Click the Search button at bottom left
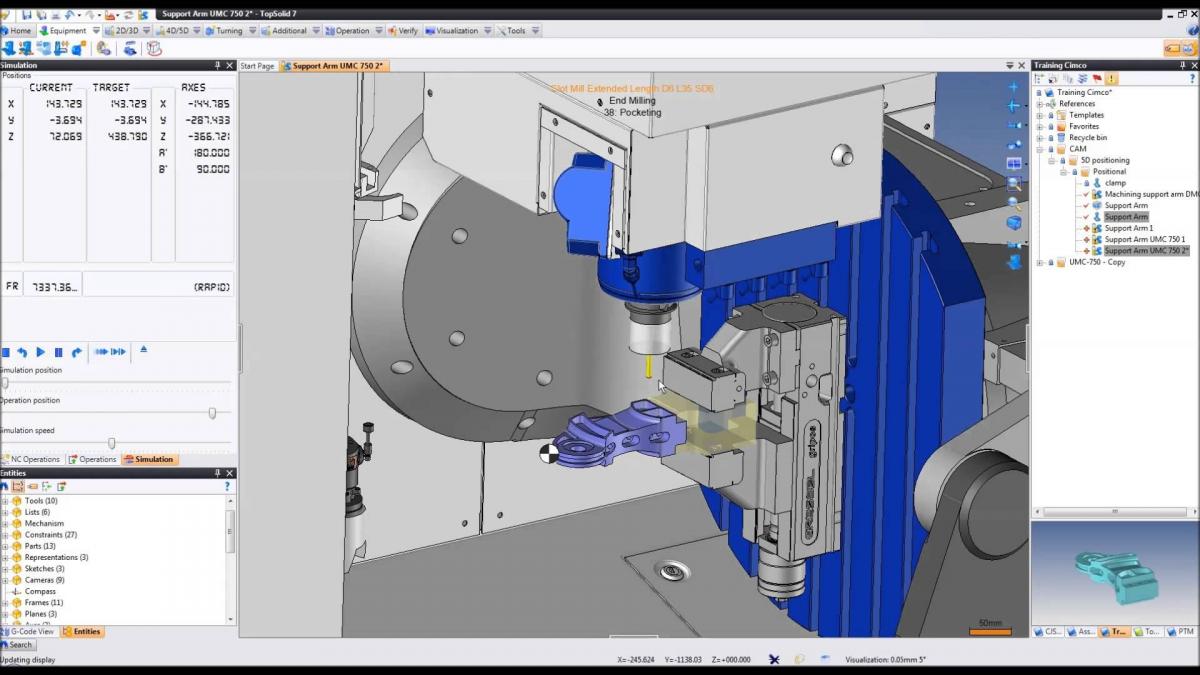Viewport: 1200px width, 675px height. 20,645
